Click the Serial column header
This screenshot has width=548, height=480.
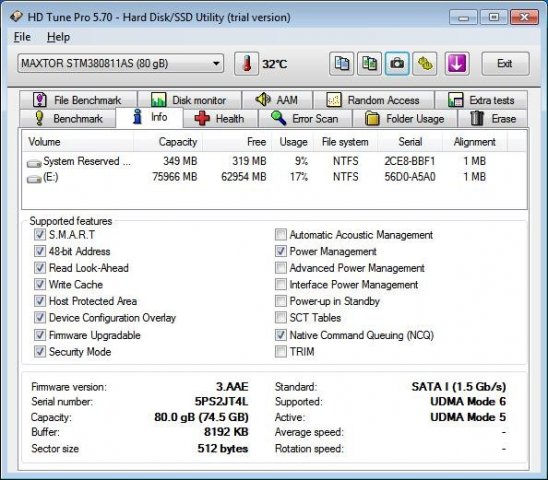pyautogui.click(x=410, y=142)
